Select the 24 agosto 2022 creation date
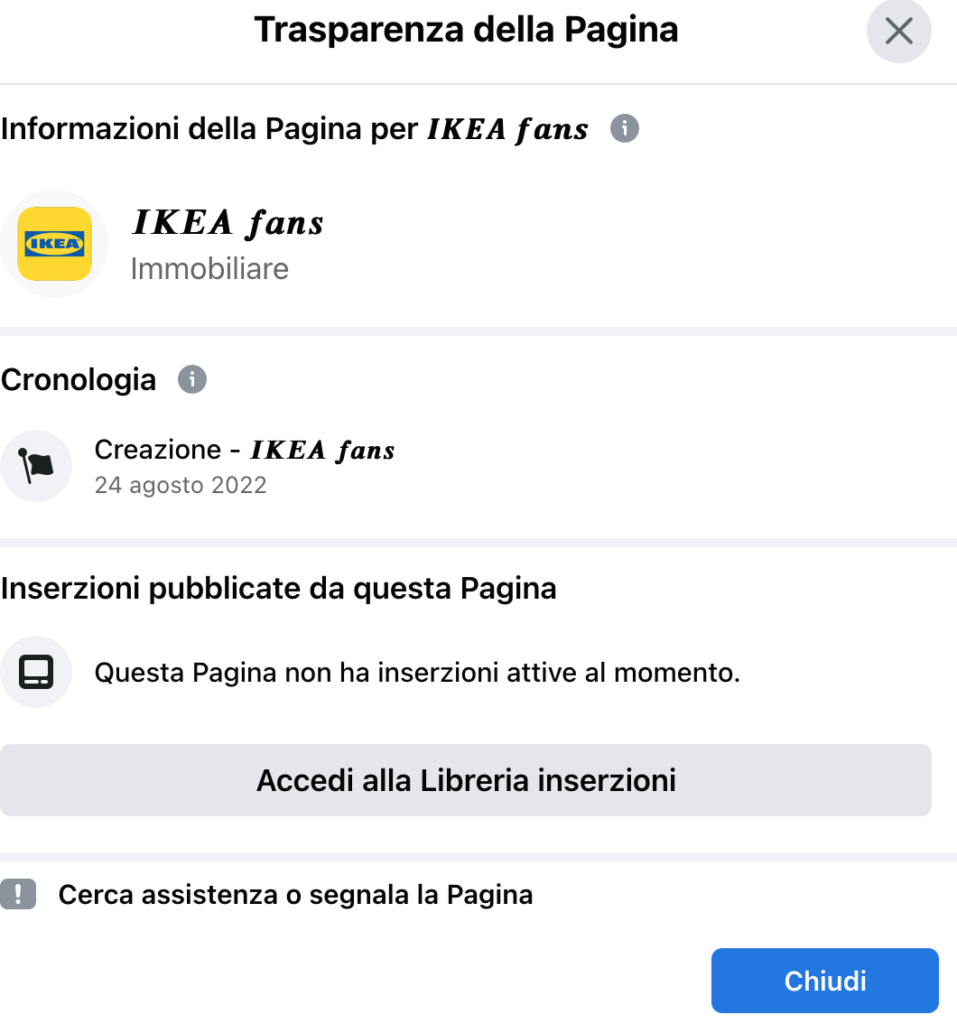This screenshot has width=957, height=1024. tap(180, 486)
